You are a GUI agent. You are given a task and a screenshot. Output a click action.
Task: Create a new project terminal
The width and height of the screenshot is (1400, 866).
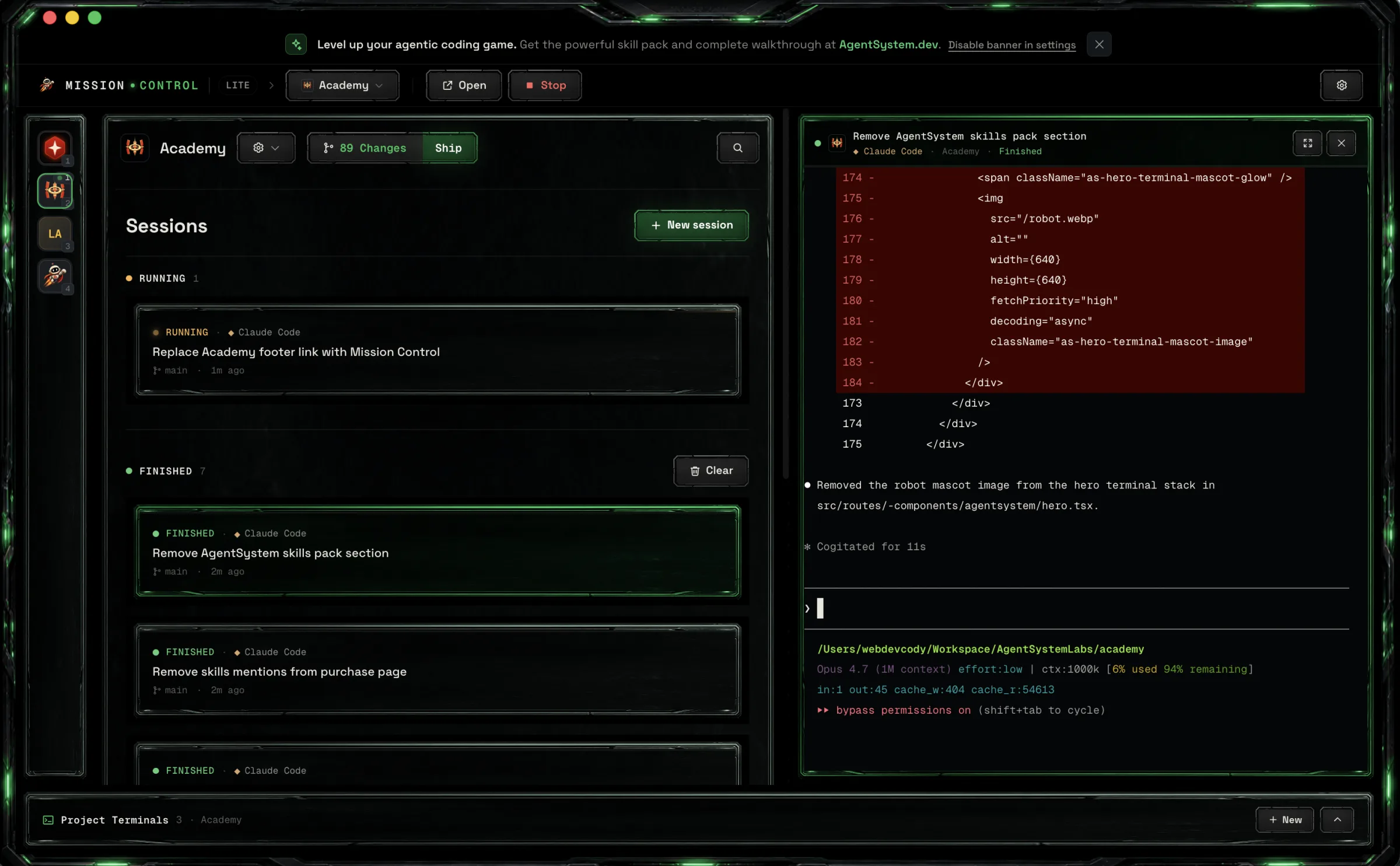[x=1284, y=820]
